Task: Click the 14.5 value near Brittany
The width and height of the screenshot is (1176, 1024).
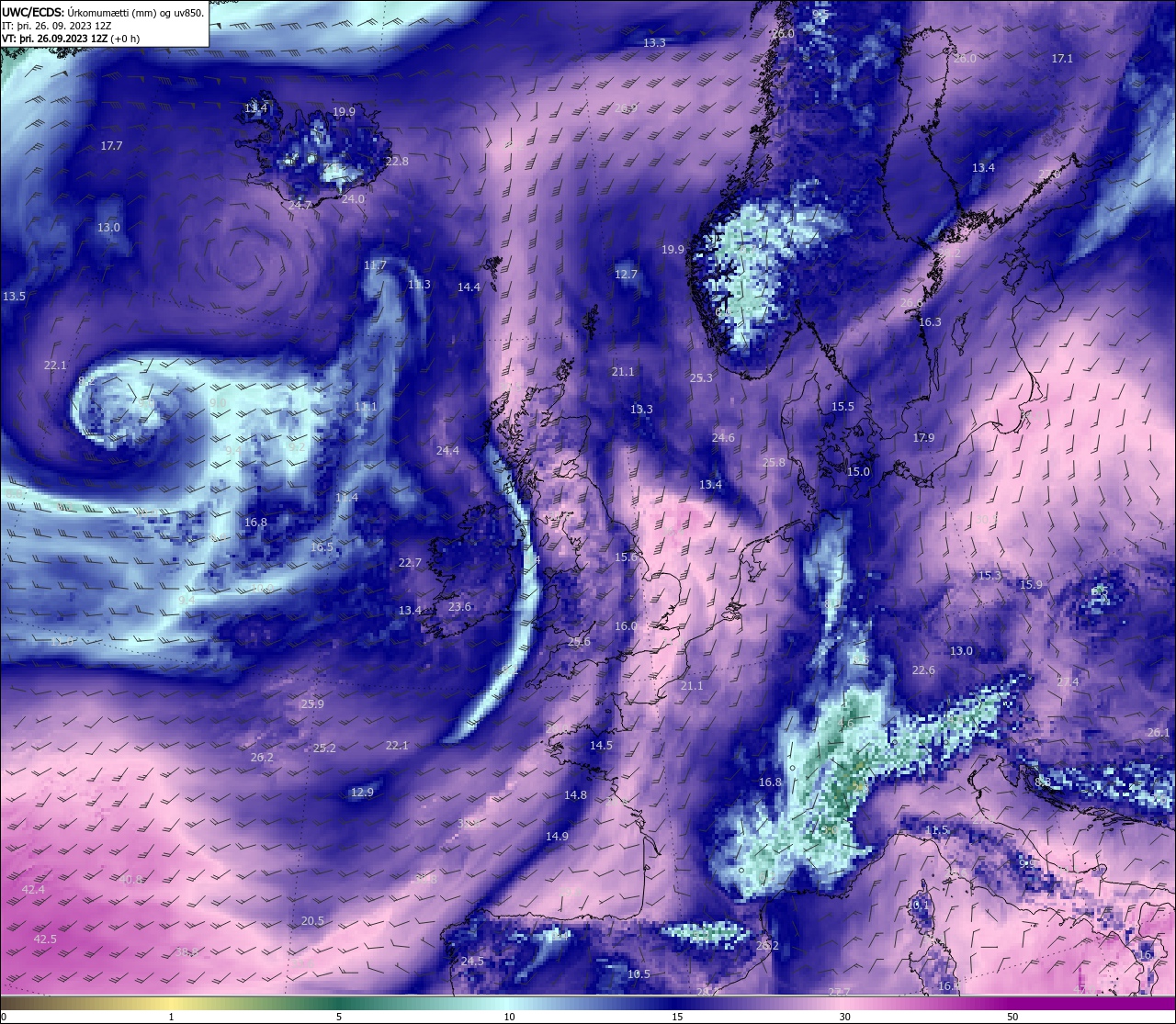Action: [x=601, y=746]
